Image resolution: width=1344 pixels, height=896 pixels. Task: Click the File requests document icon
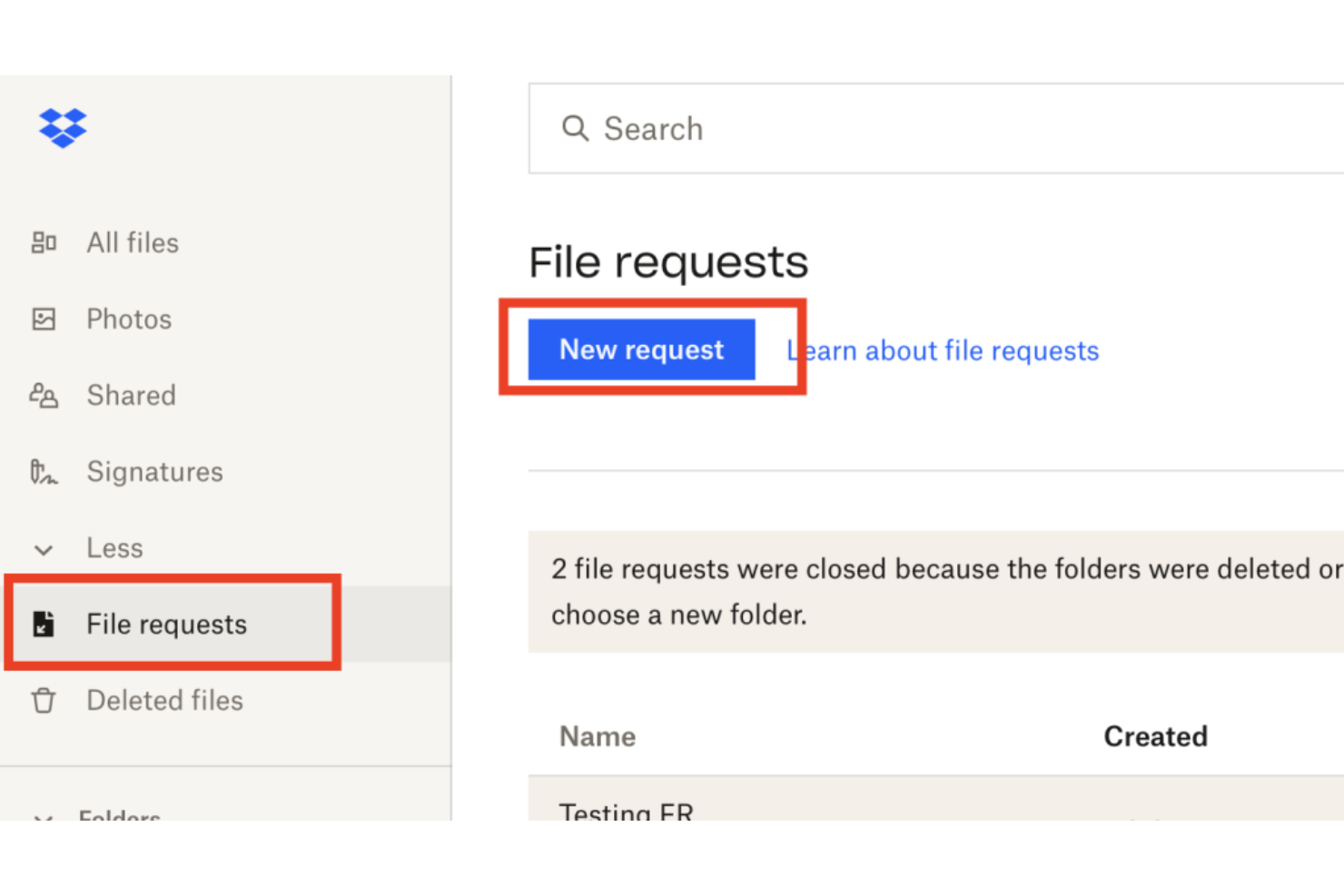[43, 624]
